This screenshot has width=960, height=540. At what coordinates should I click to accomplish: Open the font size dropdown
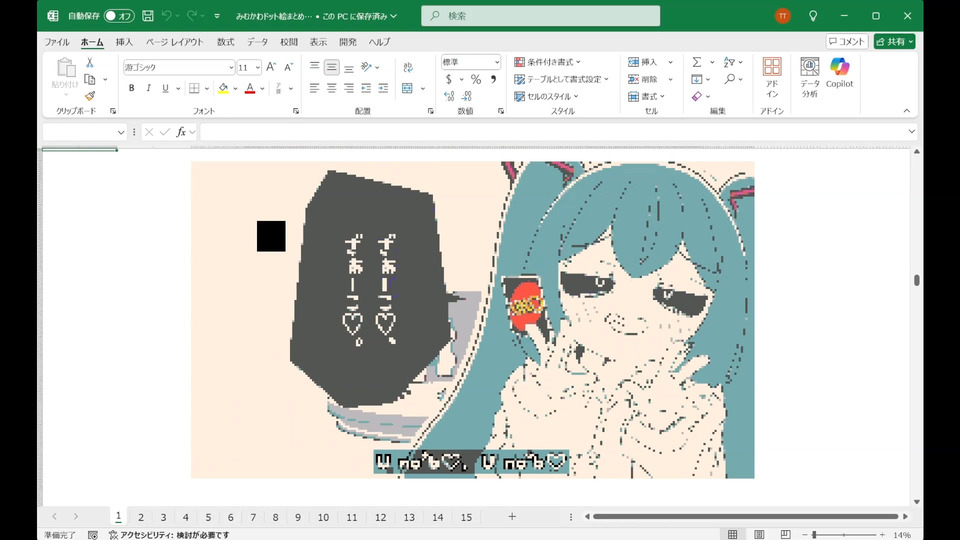click(258, 67)
